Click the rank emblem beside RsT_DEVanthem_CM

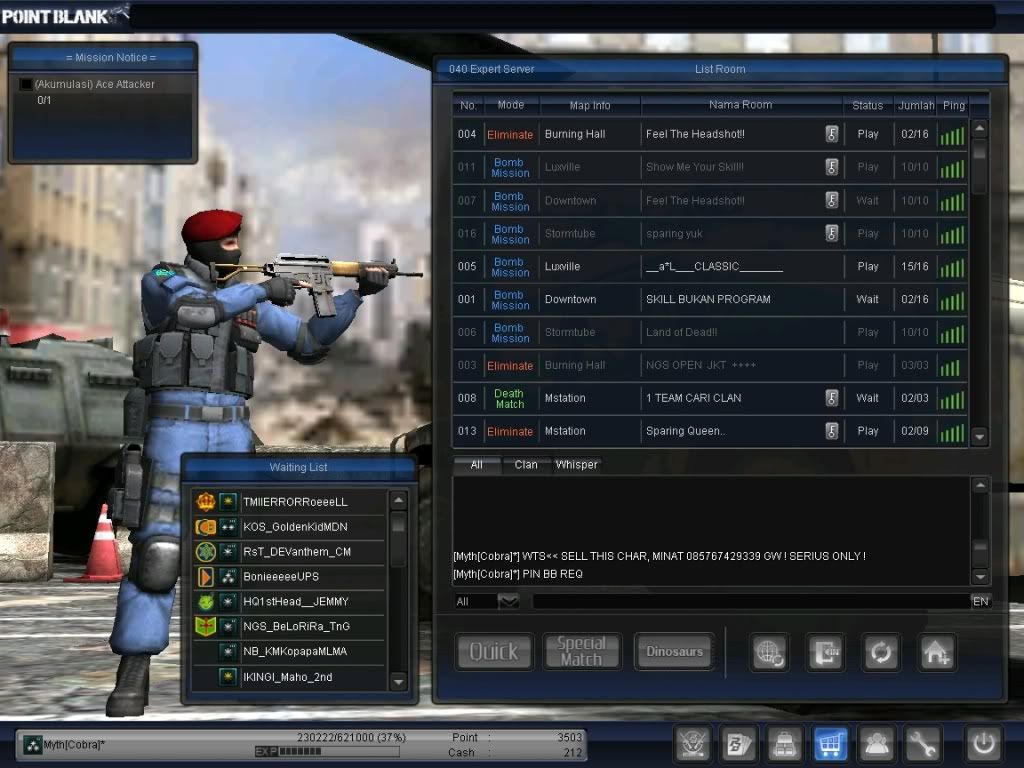click(x=206, y=552)
